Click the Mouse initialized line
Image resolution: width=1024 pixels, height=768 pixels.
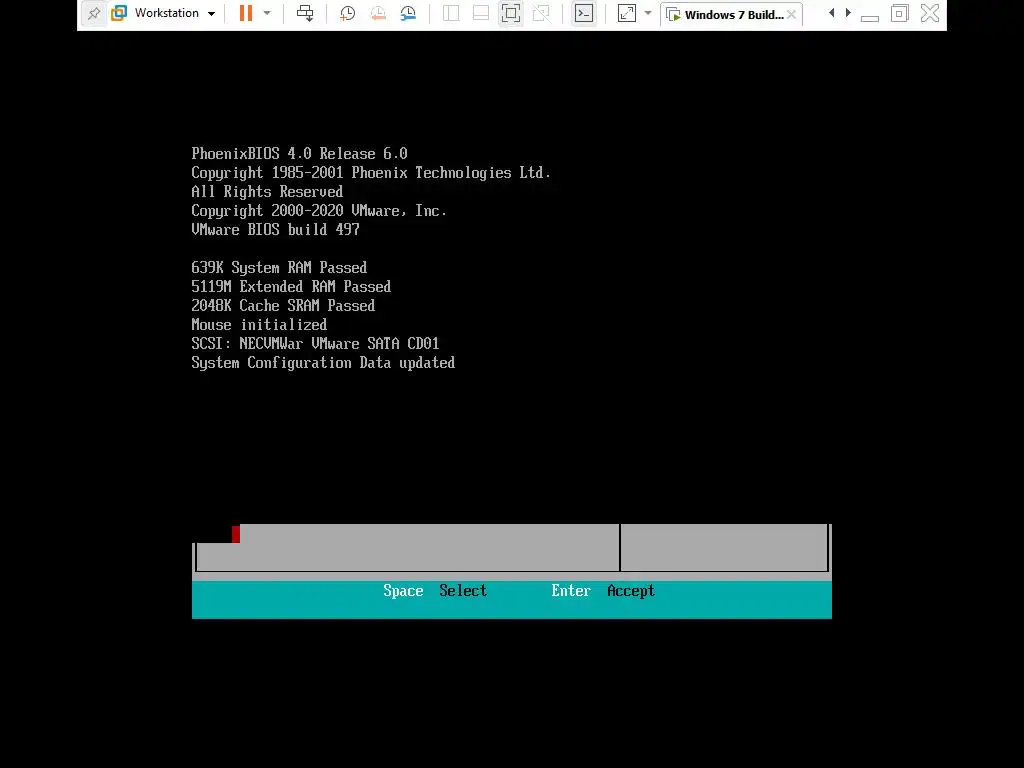(259, 325)
